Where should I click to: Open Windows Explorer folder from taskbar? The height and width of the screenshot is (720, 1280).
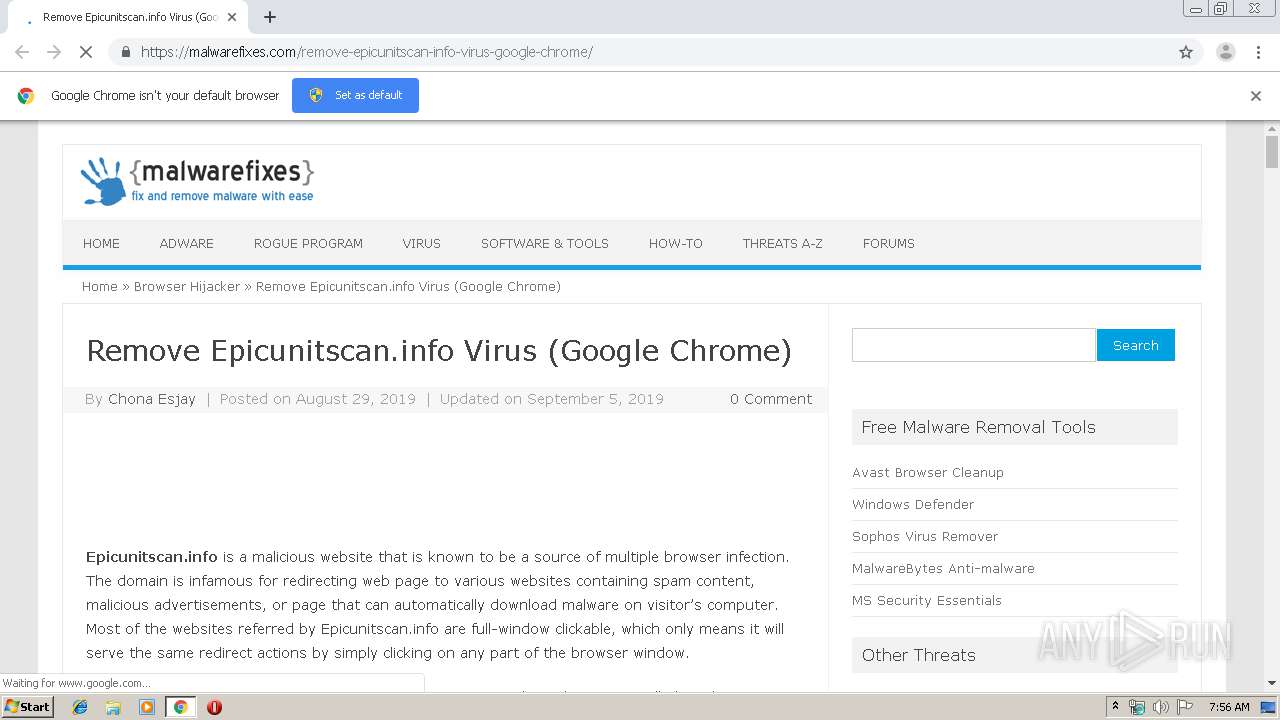(x=113, y=707)
